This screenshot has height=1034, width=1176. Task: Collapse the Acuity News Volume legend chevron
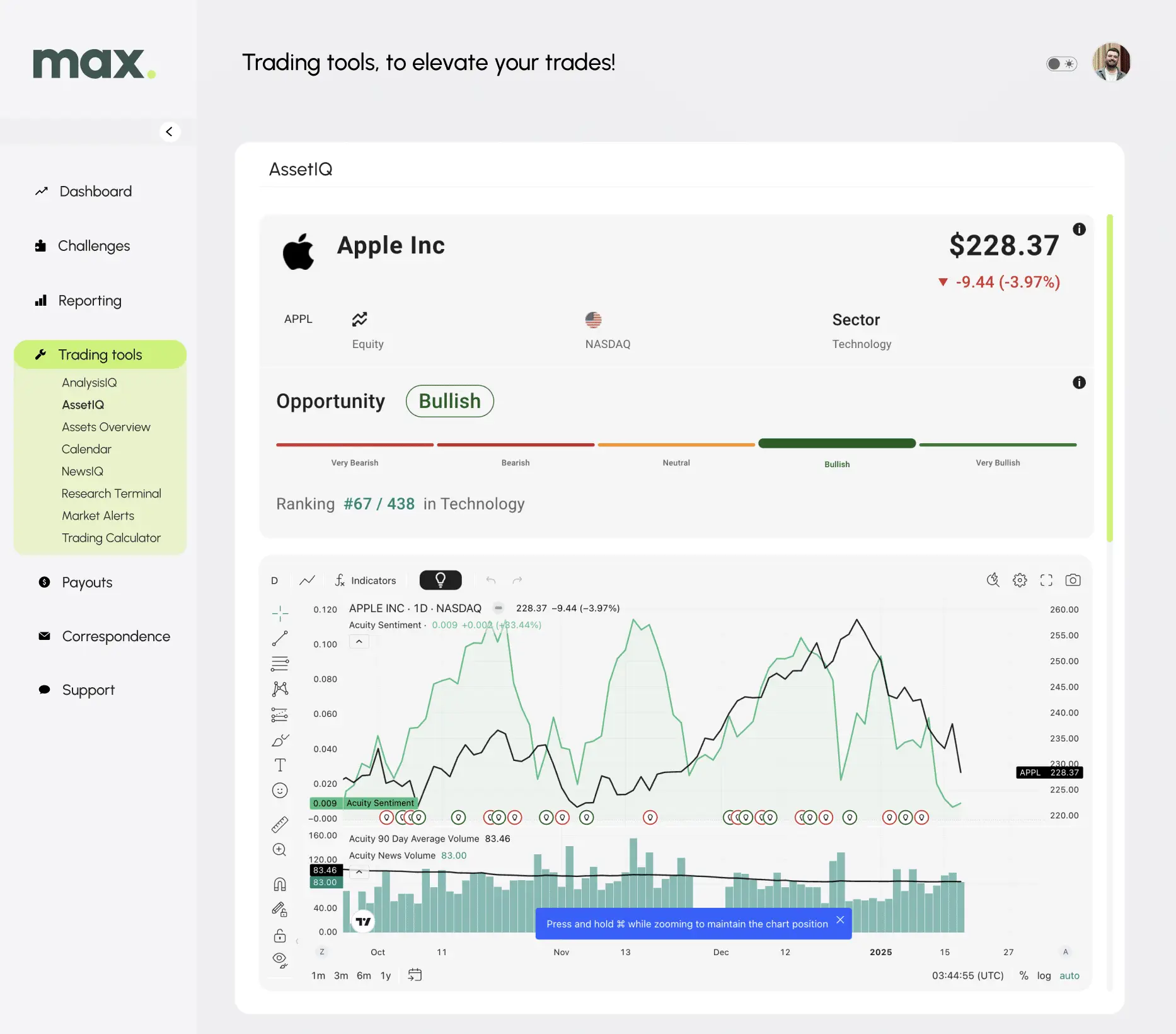click(x=359, y=872)
